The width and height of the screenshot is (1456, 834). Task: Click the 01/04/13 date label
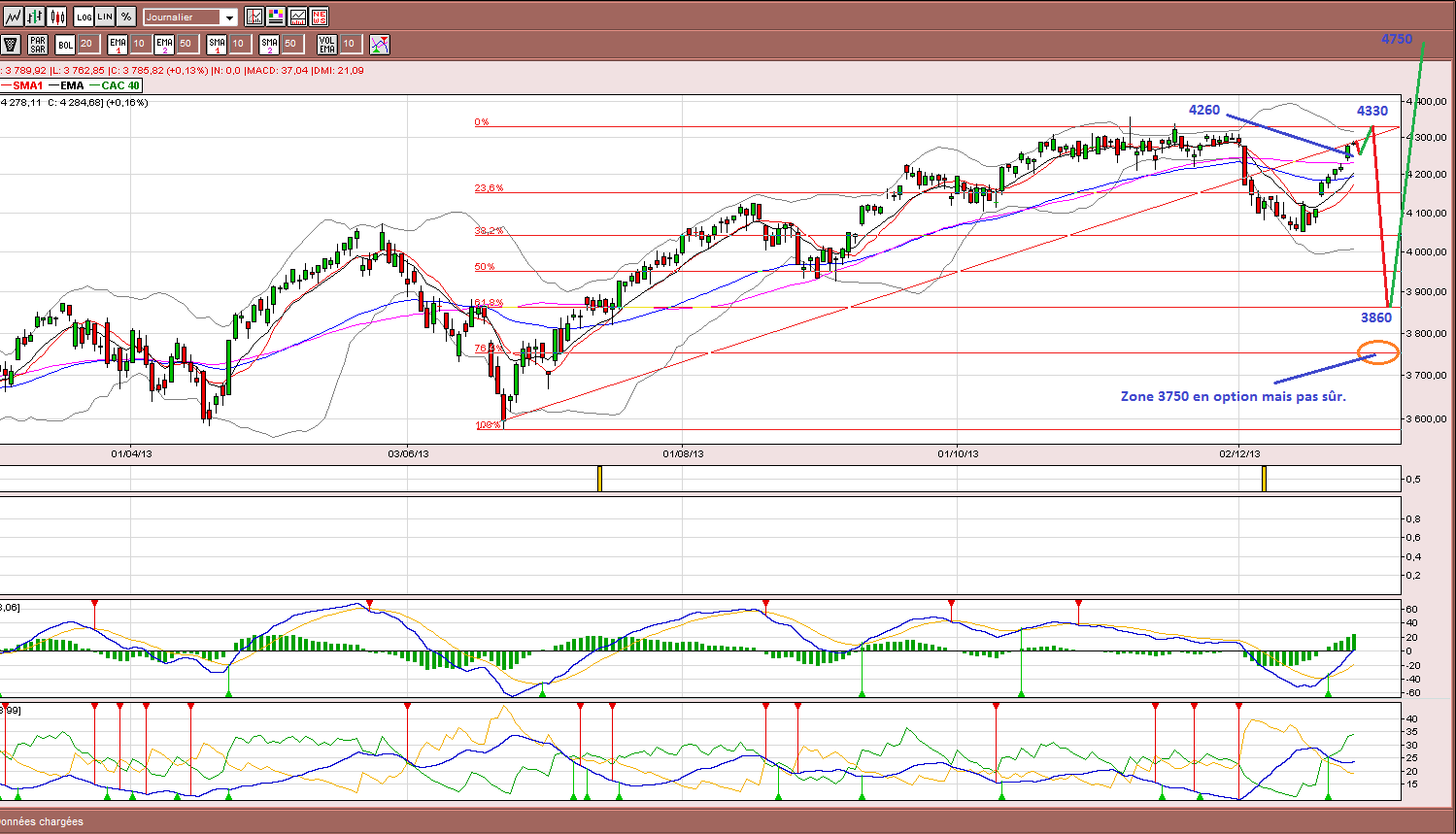[x=132, y=453]
